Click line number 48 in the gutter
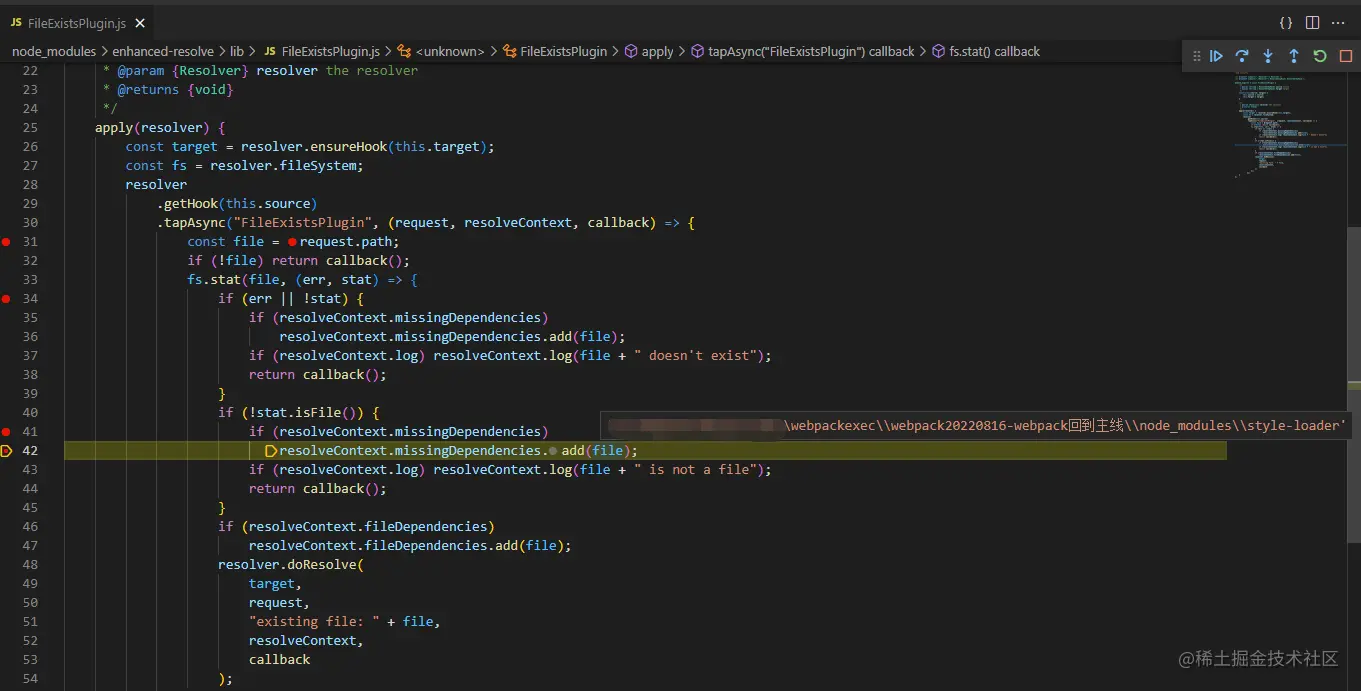This screenshot has height=691, width=1361. (x=30, y=565)
